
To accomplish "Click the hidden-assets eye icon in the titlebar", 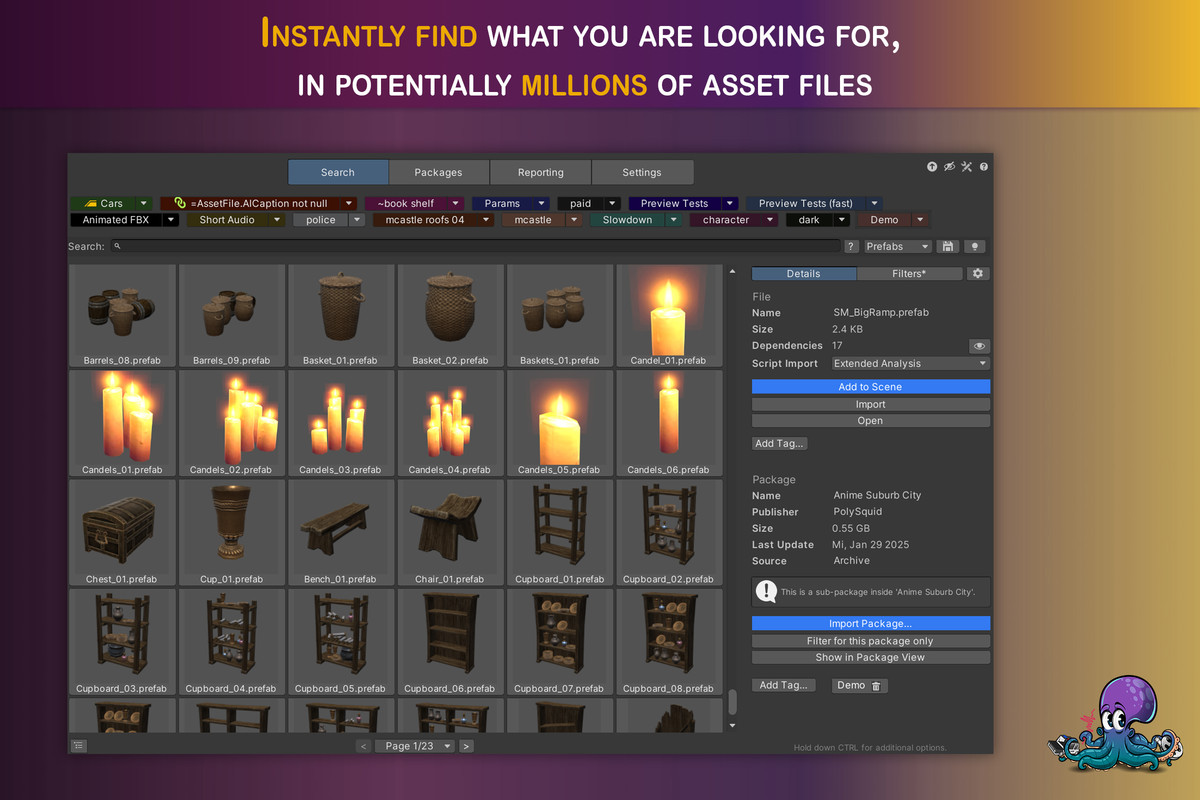I will (x=949, y=166).
